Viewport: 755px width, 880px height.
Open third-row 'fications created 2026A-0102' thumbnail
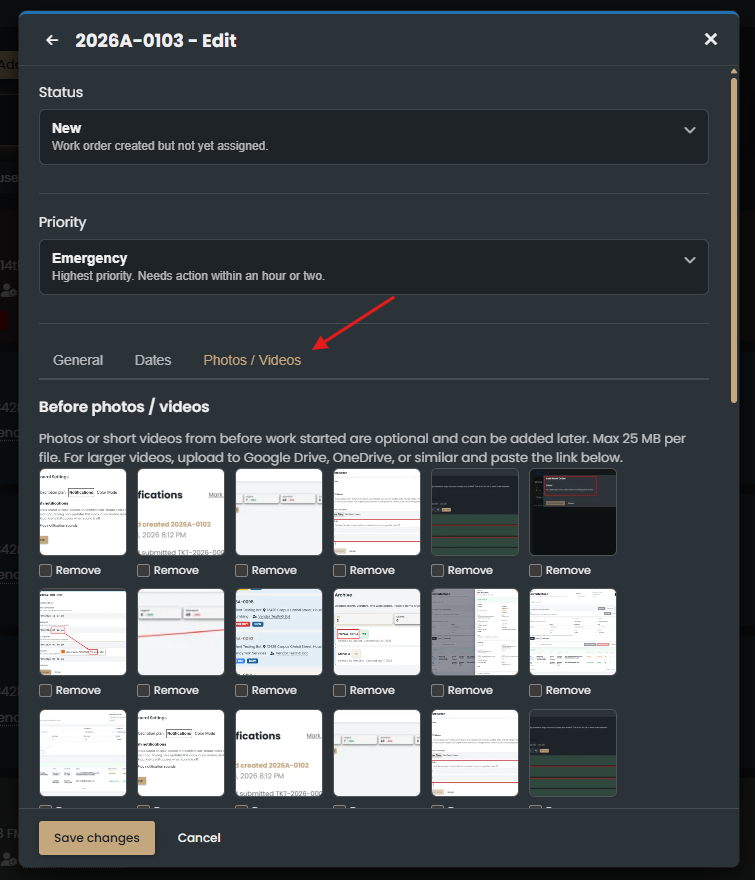[x=279, y=753]
